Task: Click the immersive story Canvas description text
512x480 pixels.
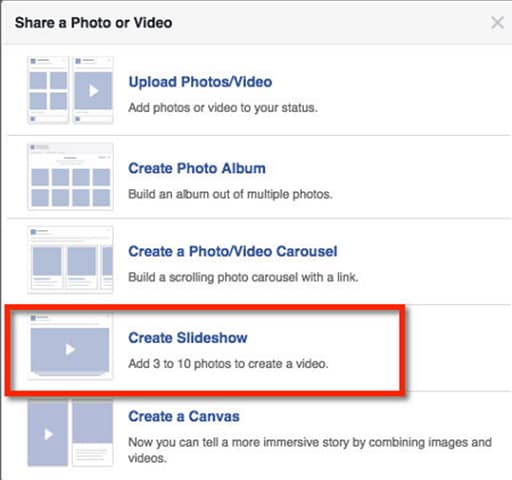Action: 310,450
